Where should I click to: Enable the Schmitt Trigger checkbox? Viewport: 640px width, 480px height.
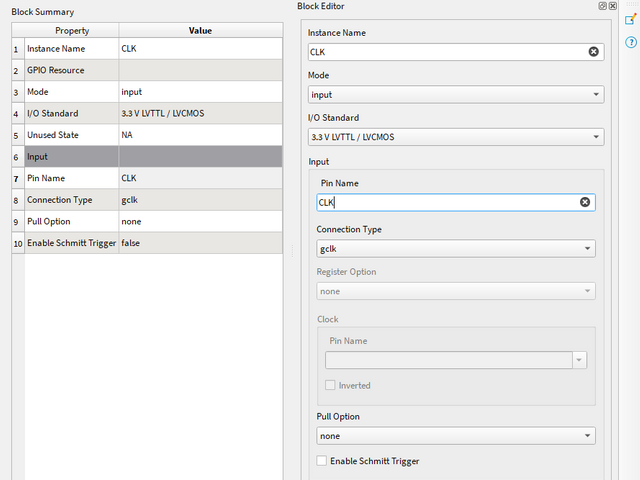tap(321, 461)
